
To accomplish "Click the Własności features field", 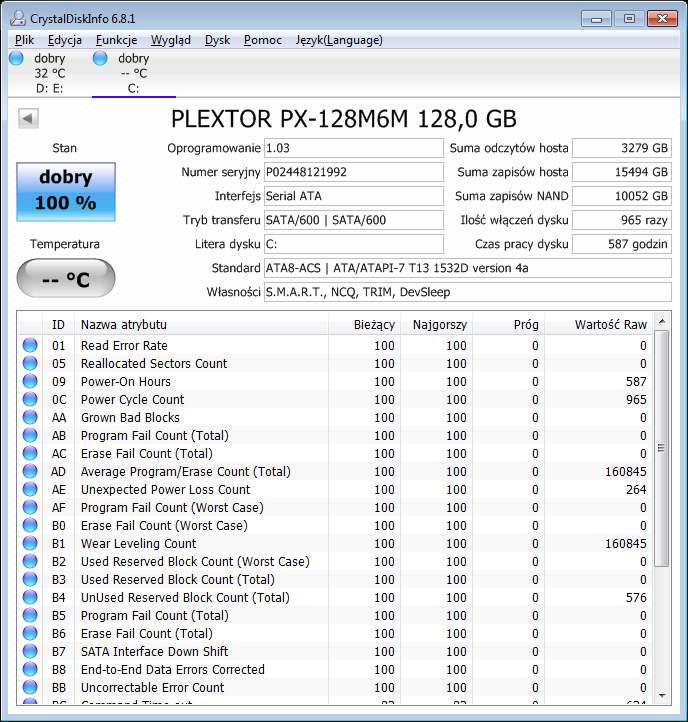I will (x=467, y=291).
